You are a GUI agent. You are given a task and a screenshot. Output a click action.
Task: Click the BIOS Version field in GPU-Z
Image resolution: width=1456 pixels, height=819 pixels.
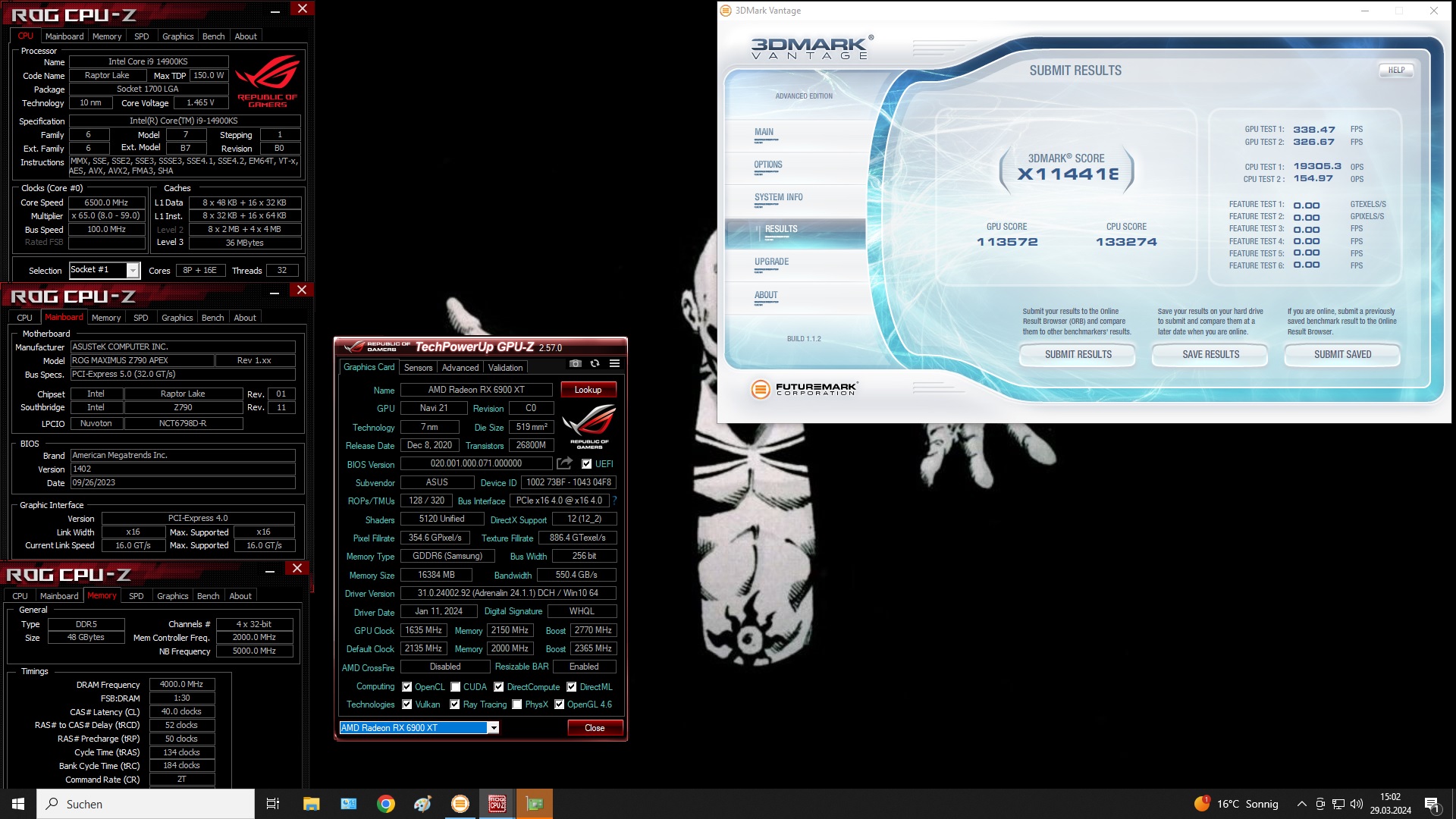click(x=476, y=463)
